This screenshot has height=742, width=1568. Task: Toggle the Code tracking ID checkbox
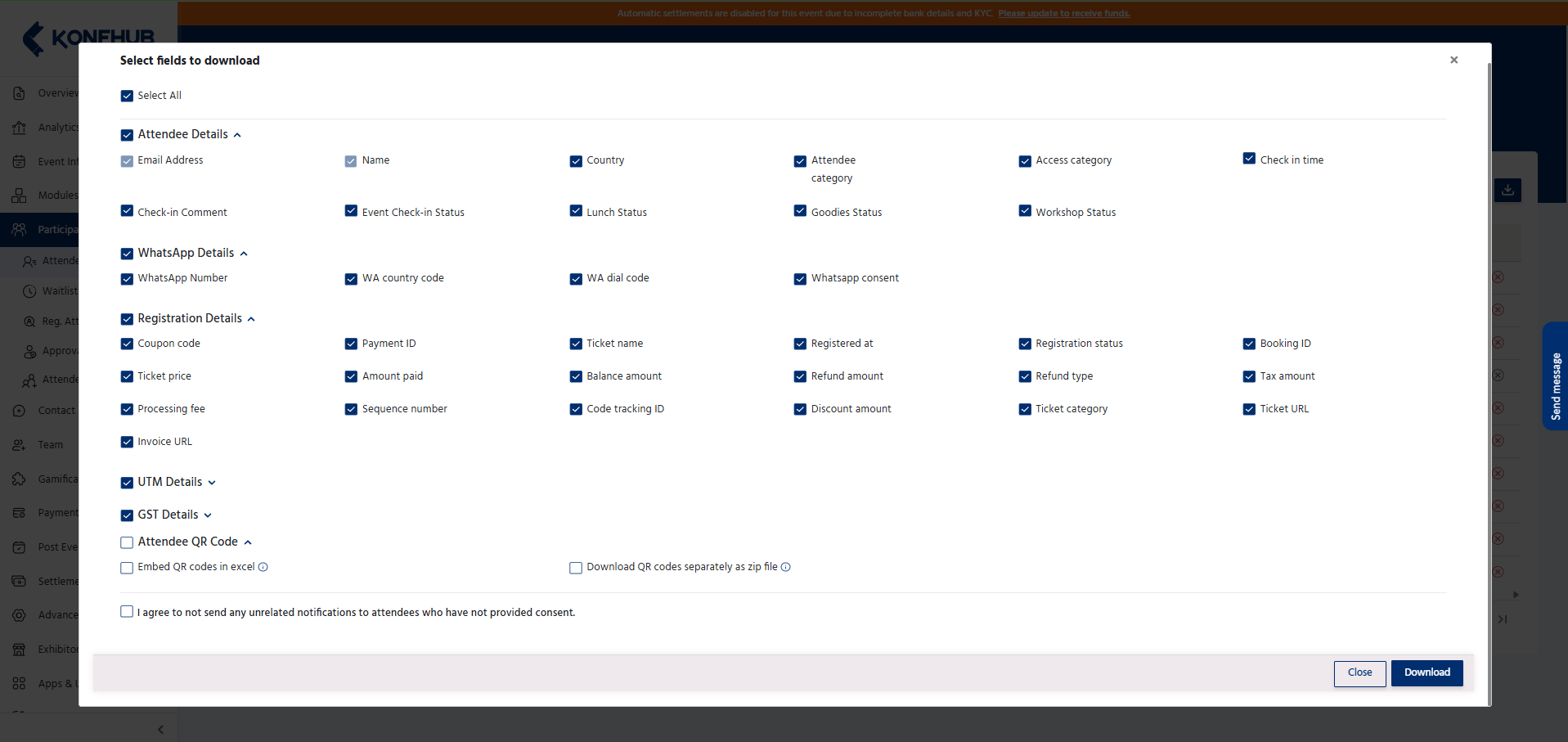[576, 409]
